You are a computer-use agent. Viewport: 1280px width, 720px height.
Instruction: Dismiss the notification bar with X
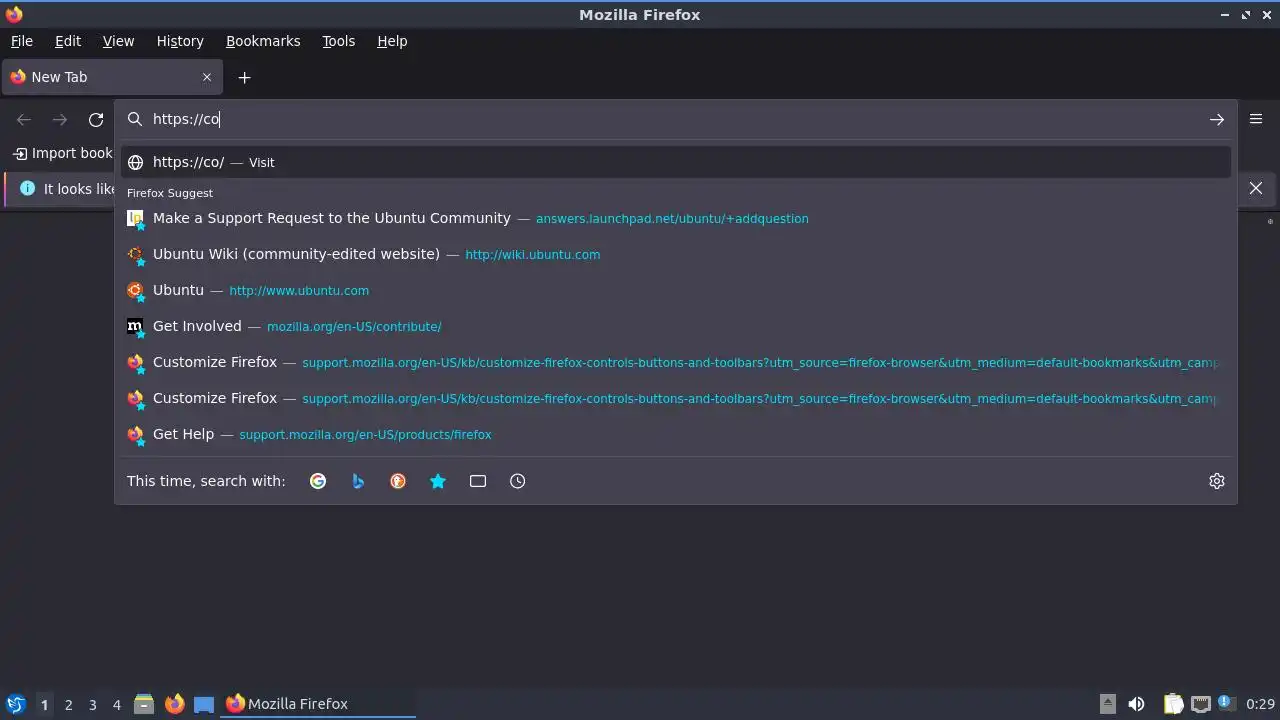pos(1256,188)
